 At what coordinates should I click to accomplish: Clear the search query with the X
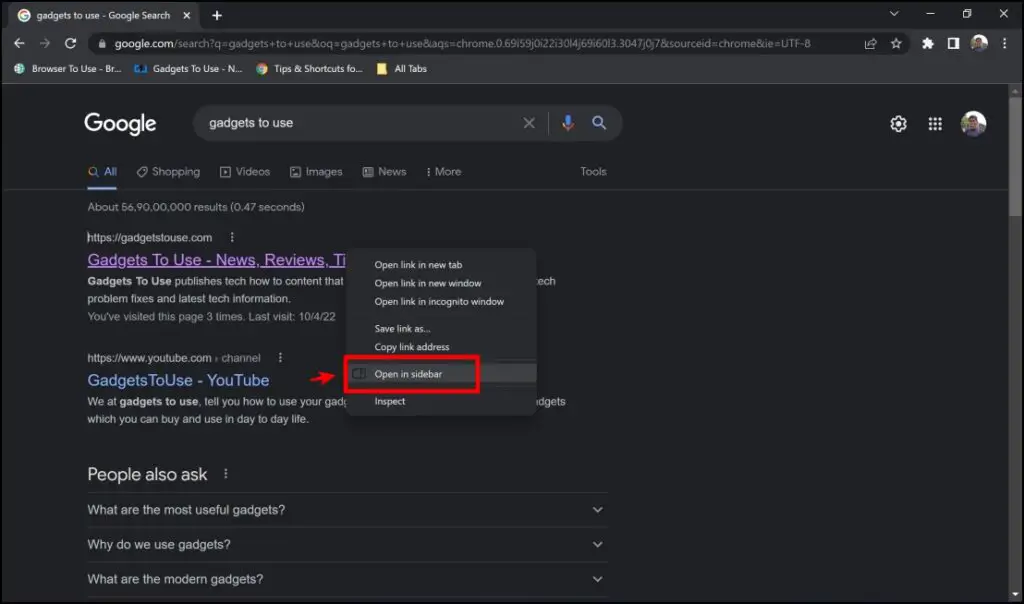(x=529, y=123)
